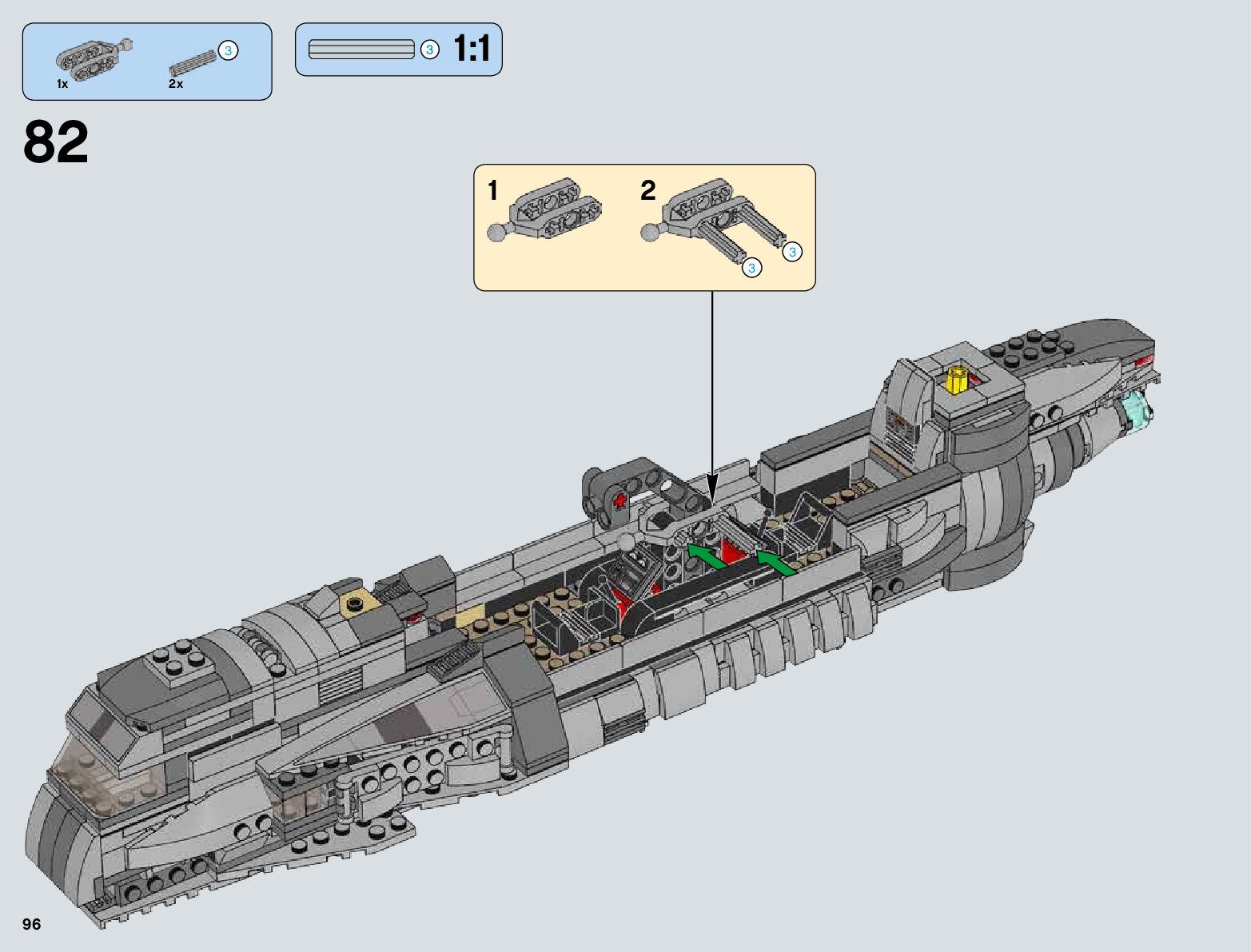Click the 1x quantity label
The image size is (1251, 952).
click(x=62, y=84)
